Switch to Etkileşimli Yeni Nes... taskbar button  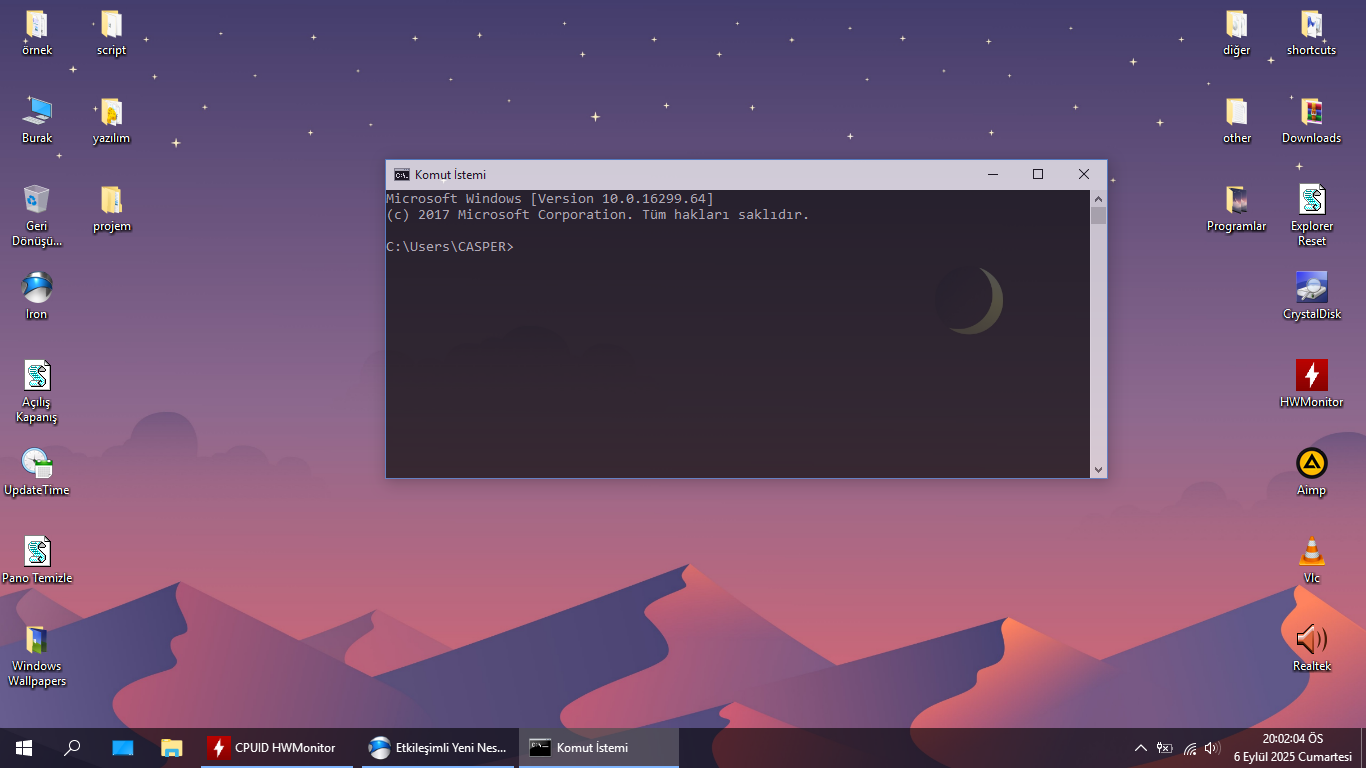437,748
